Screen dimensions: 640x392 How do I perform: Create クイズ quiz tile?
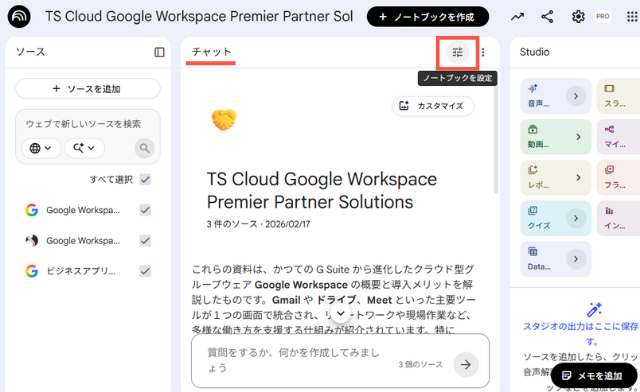(555, 218)
